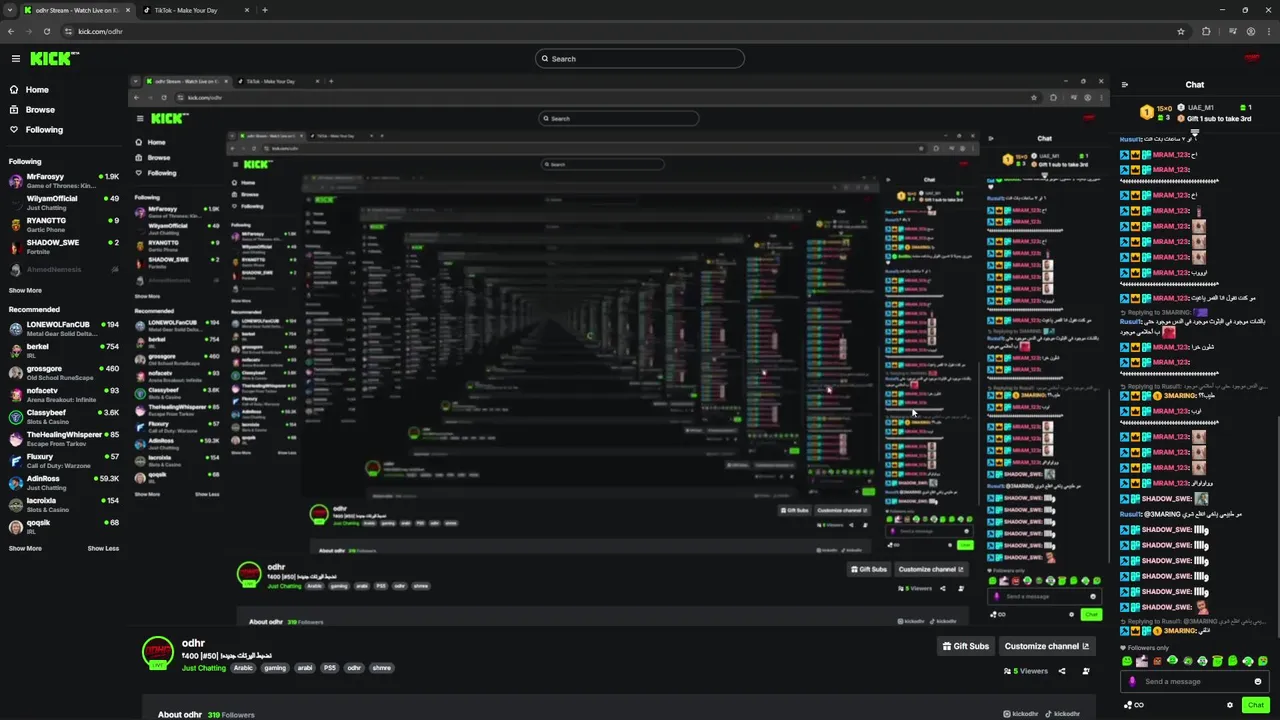Click lacroixla channel avatar
Image resolution: width=1280 pixels, height=720 pixels.
pos(16,505)
